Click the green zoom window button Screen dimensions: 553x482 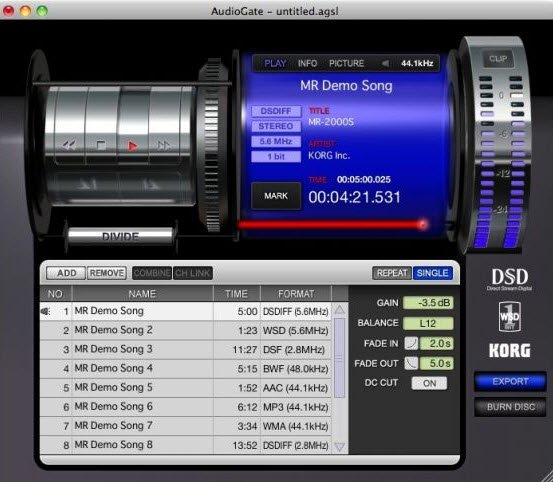(42, 11)
